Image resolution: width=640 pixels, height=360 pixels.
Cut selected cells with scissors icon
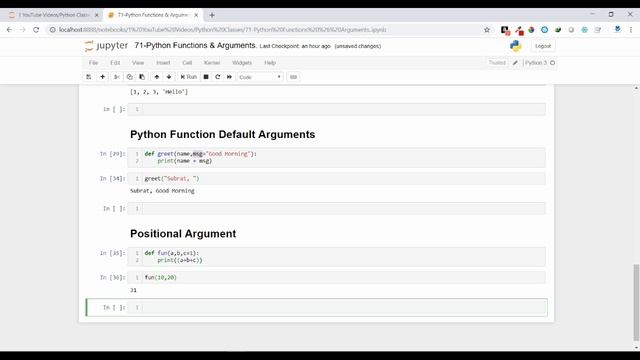(x=117, y=77)
